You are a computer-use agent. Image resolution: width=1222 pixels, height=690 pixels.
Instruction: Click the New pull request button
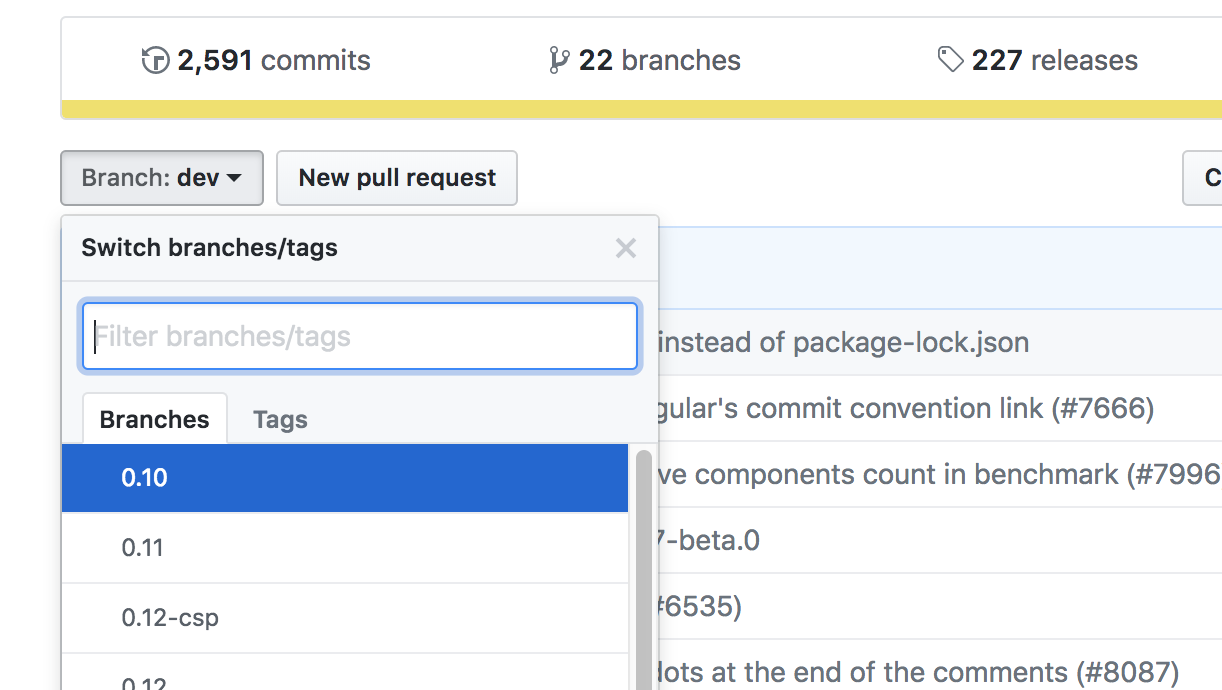tap(397, 178)
